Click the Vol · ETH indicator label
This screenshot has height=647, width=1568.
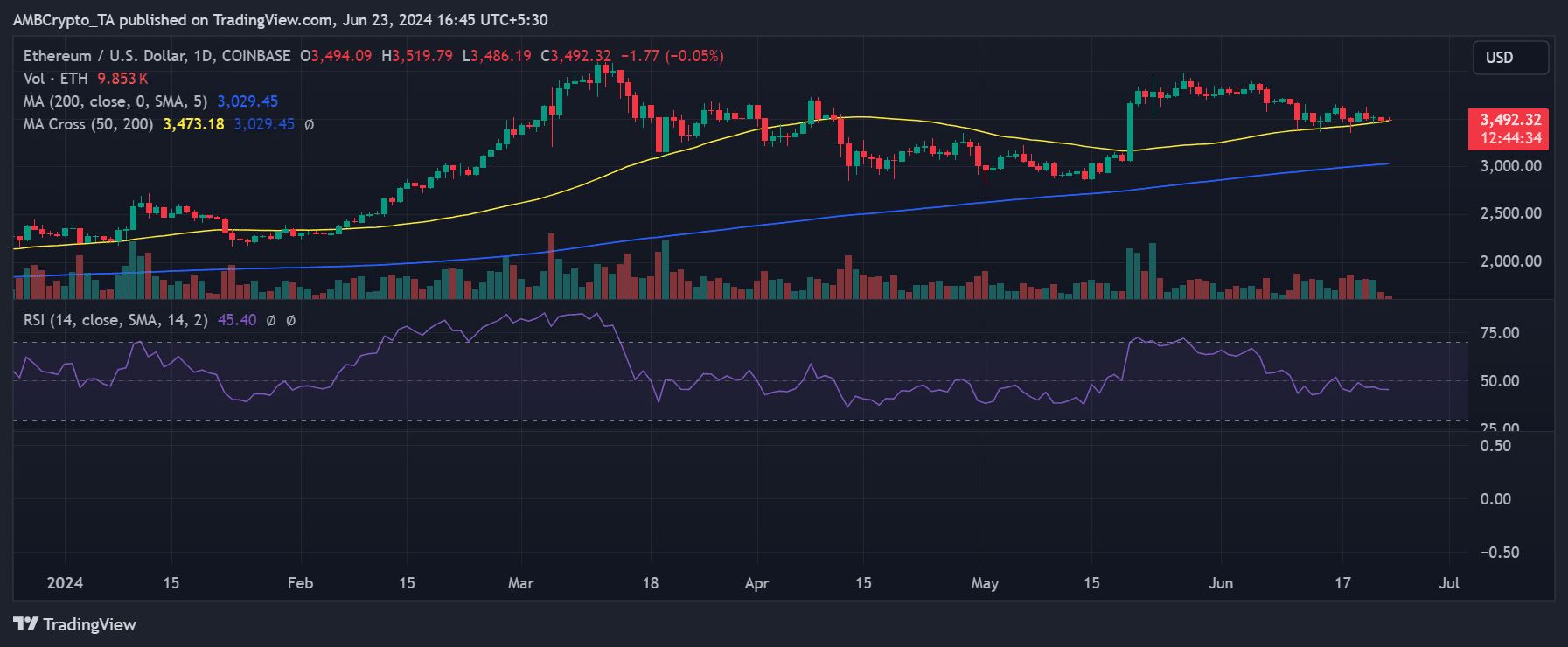(x=56, y=79)
